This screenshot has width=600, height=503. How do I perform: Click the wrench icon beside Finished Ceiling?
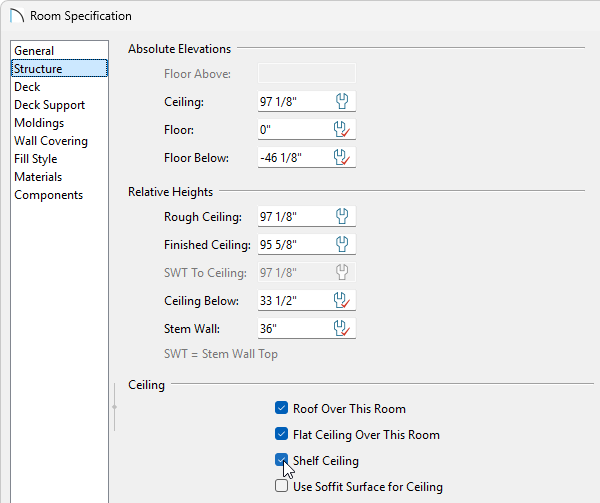pos(342,244)
